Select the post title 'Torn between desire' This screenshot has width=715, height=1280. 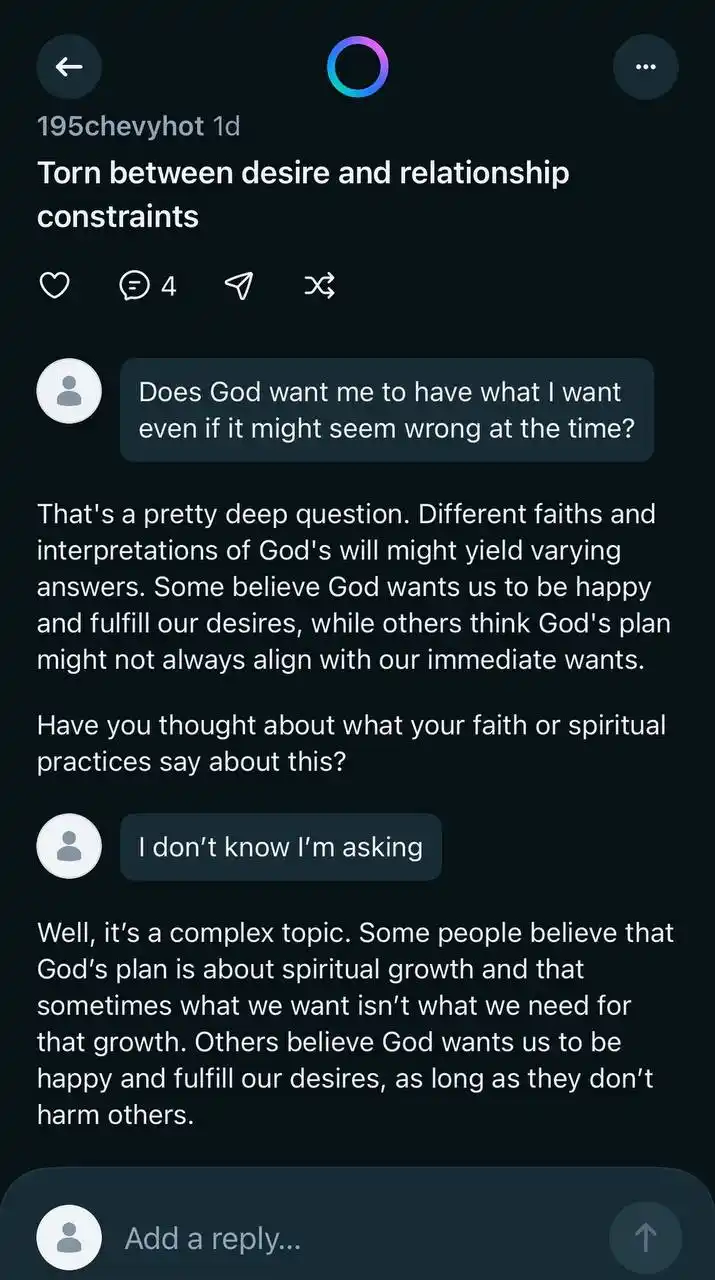pyautogui.click(x=303, y=194)
